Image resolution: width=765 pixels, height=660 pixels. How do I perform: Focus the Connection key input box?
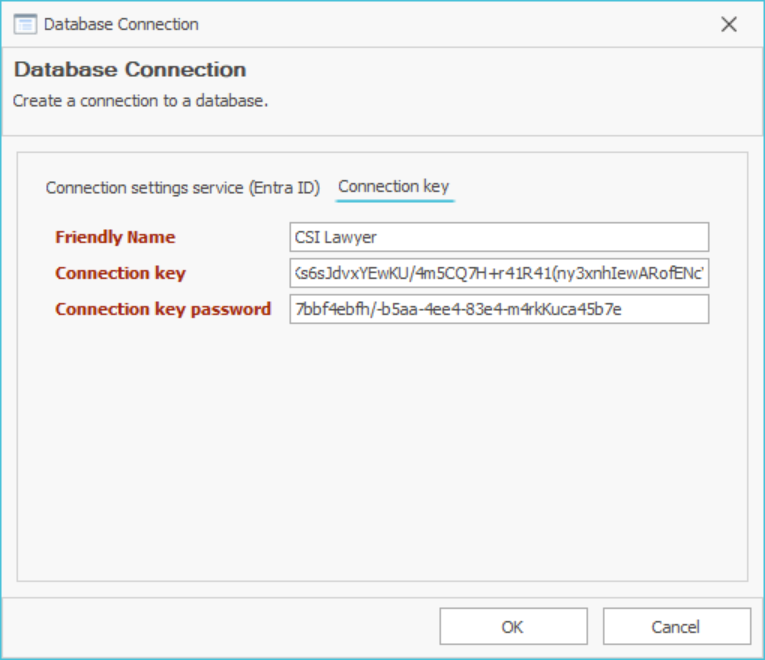[499, 273]
